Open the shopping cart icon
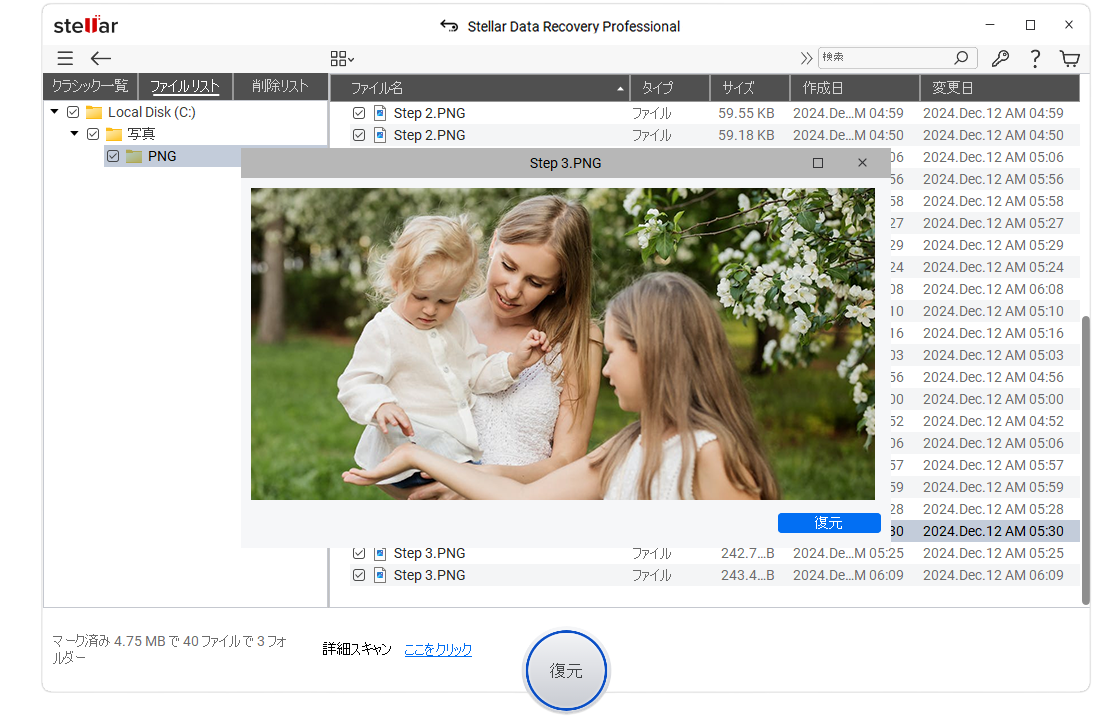This screenshot has width=1118, height=723. coord(1070,58)
